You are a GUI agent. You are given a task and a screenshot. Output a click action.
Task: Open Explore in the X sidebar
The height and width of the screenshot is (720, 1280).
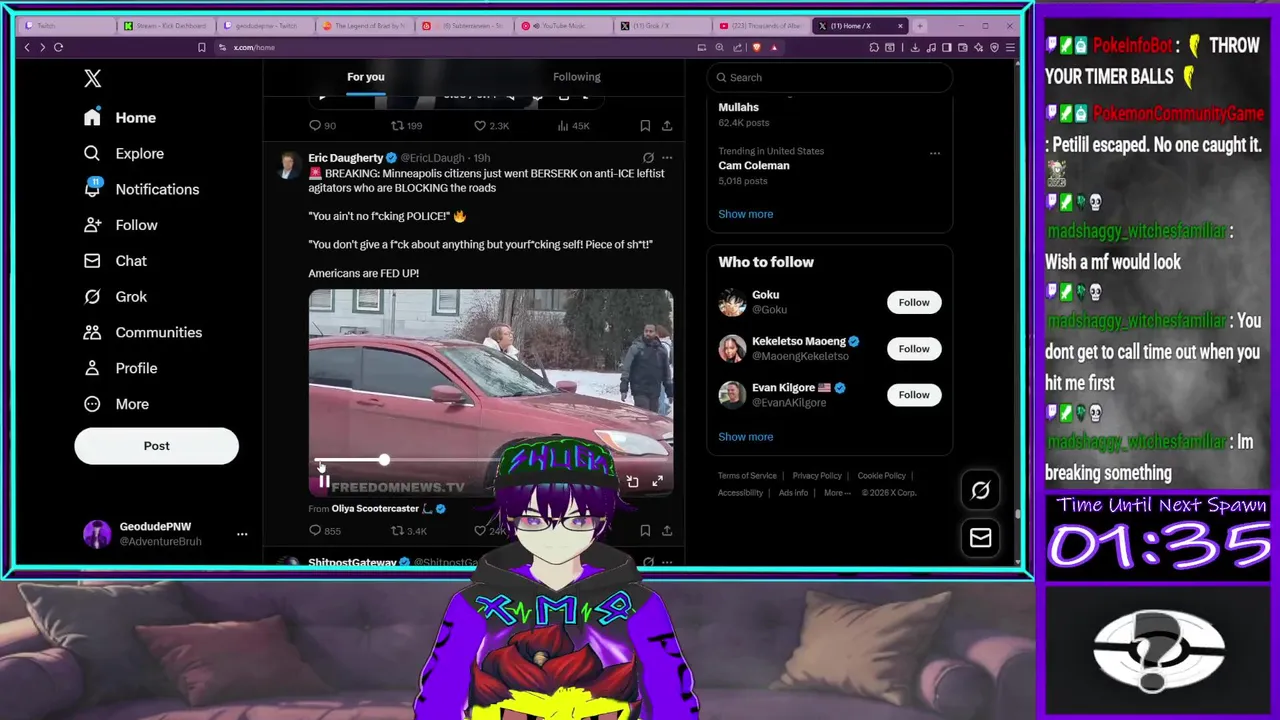point(124,153)
